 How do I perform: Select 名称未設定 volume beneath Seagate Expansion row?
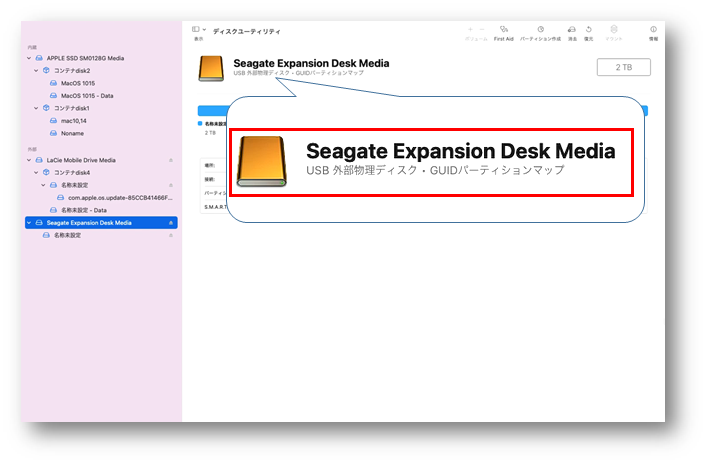(68, 235)
